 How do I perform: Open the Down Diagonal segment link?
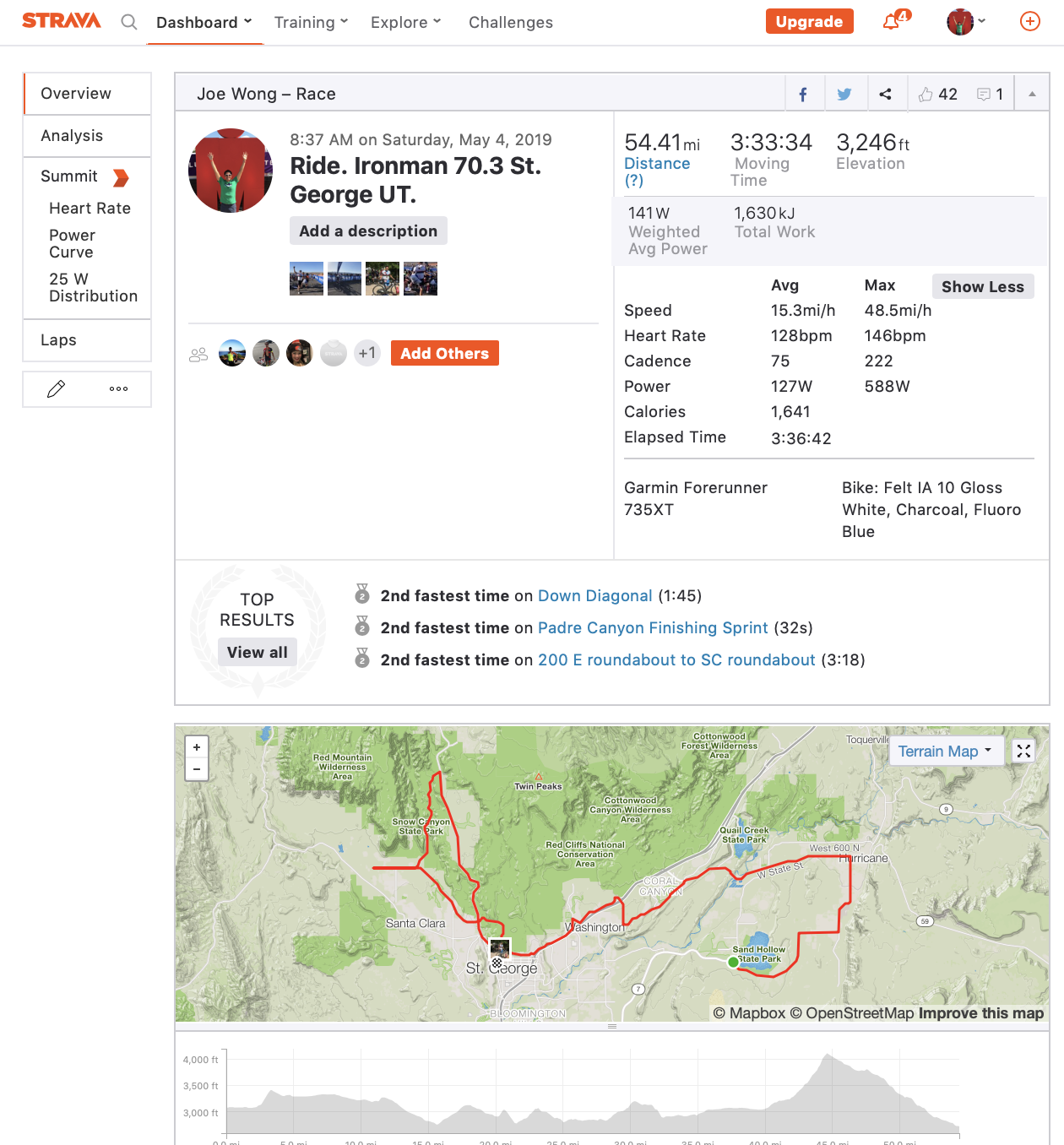594,596
